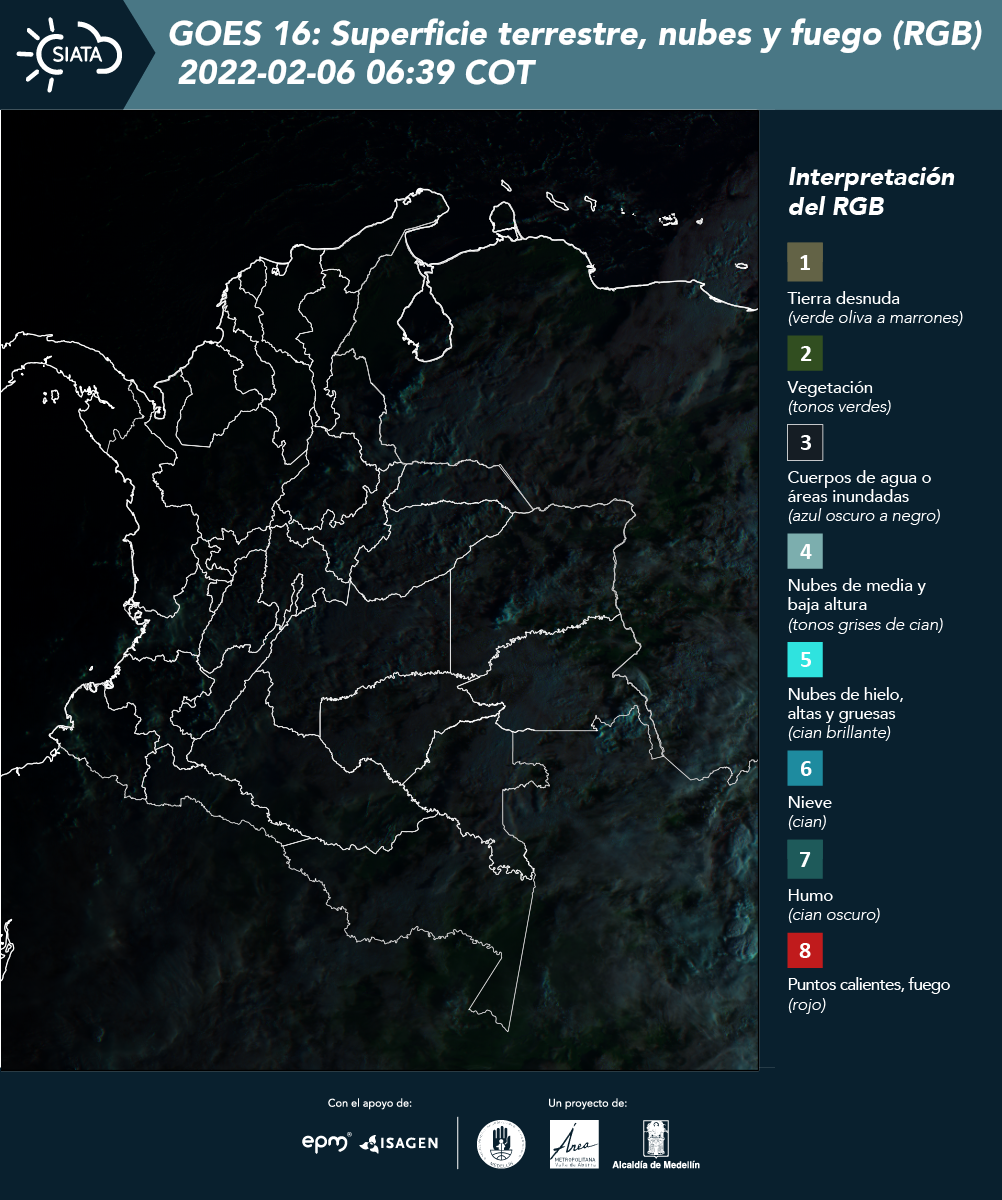Click the black outlined swatch numbered 3

coord(805,442)
